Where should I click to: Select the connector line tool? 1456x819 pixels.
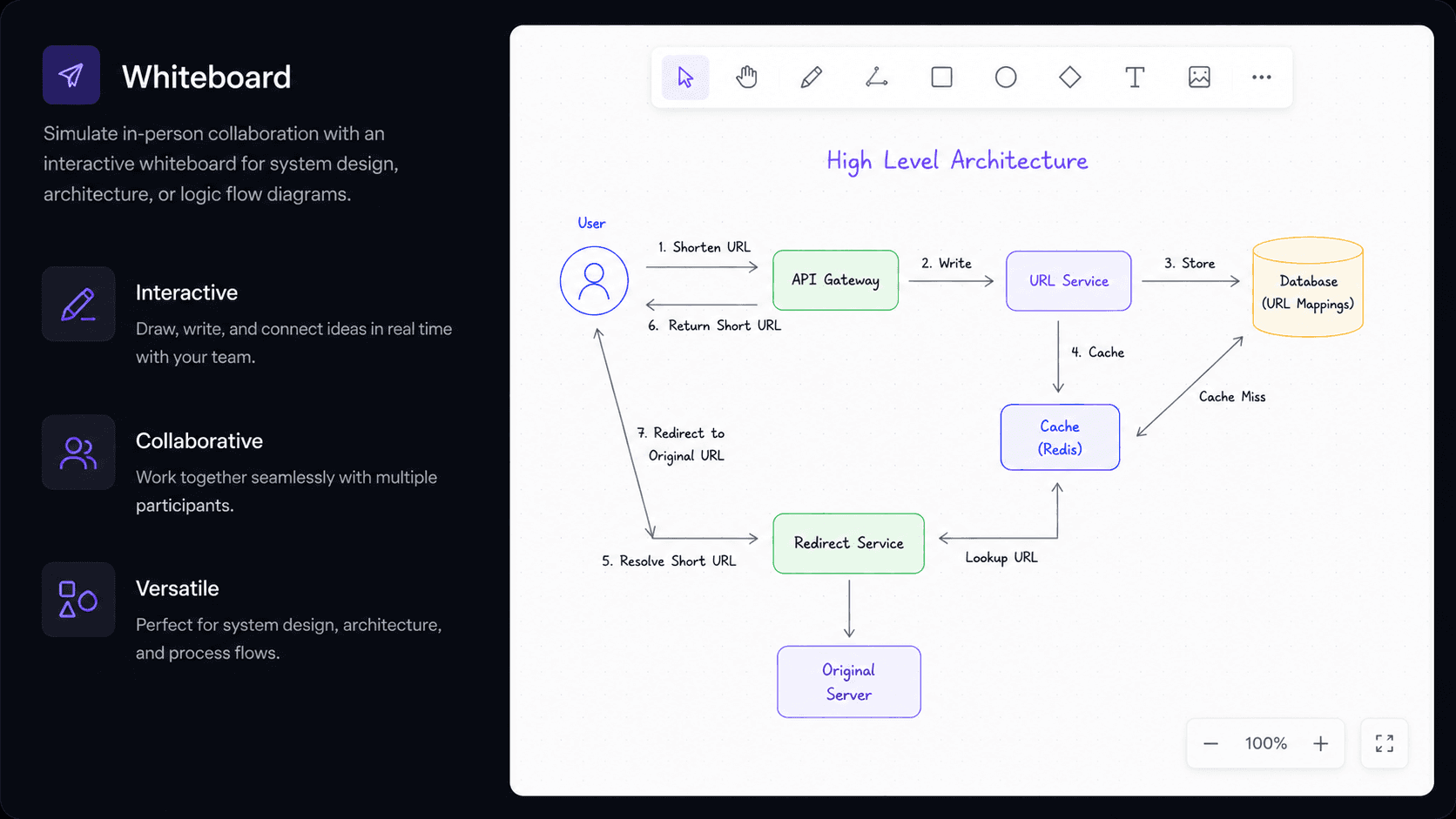coord(877,77)
